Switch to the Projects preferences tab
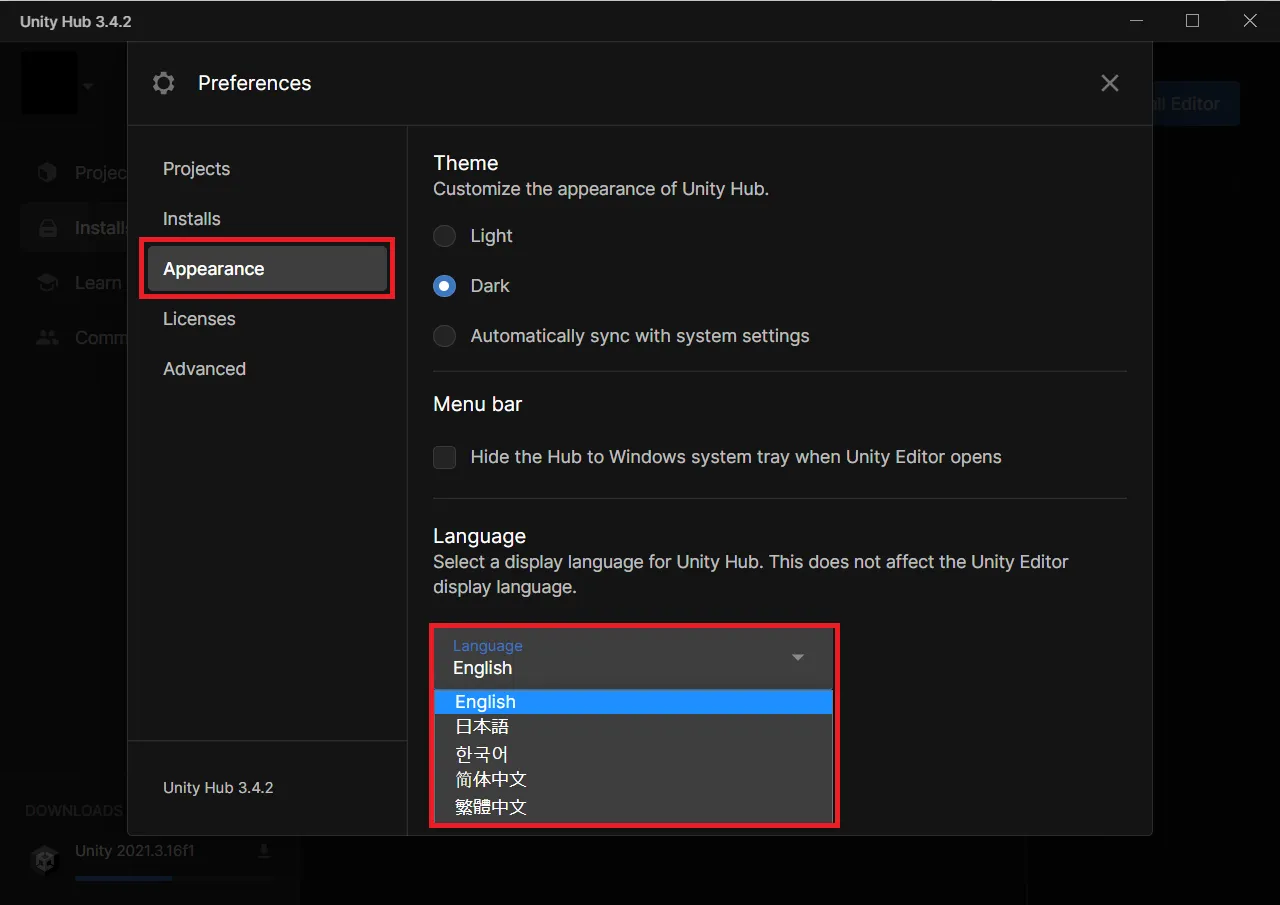1280x905 pixels. point(196,169)
